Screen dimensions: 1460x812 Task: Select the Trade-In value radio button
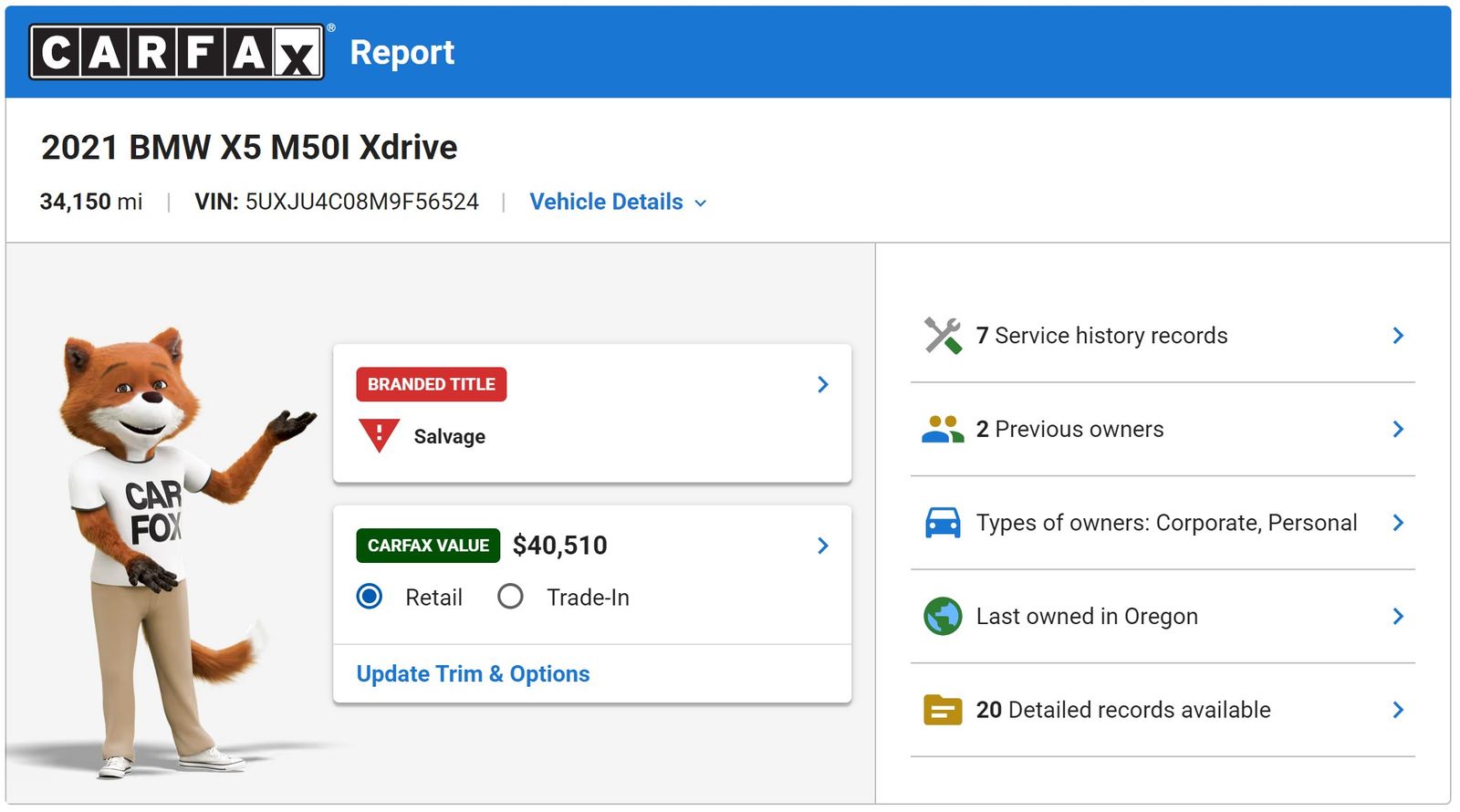pyautogui.click(x=510, y=597)
